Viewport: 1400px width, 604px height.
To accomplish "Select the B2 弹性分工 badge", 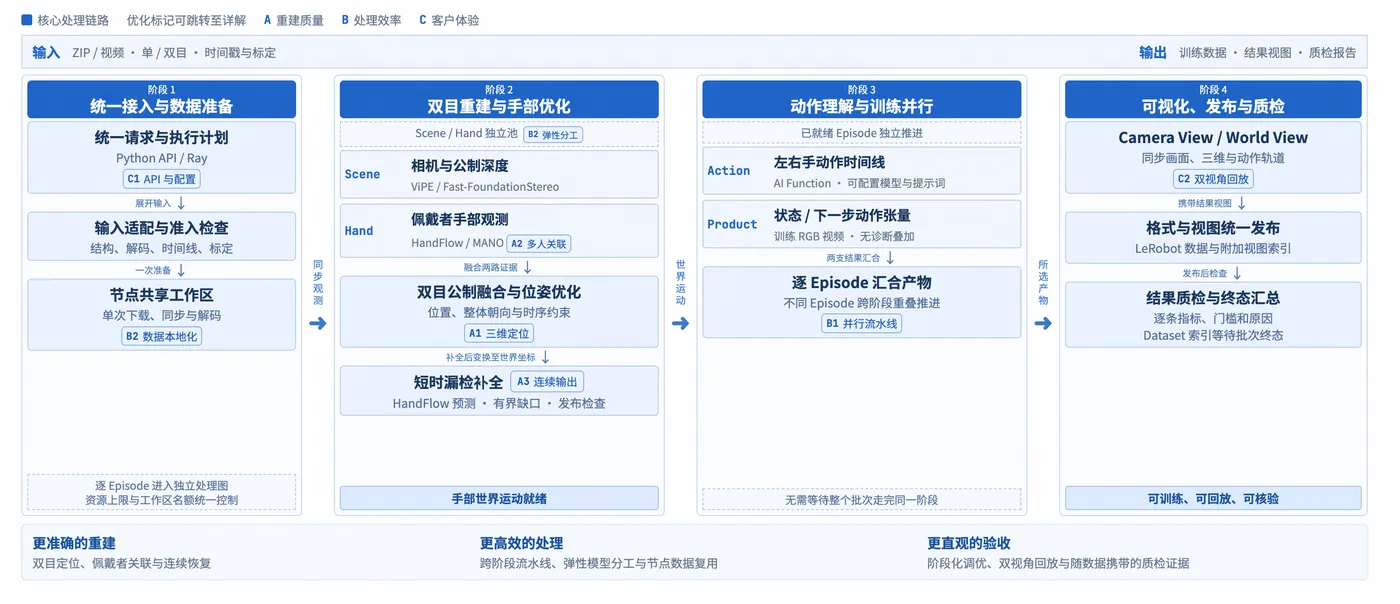I will click(x=553, y=134).
